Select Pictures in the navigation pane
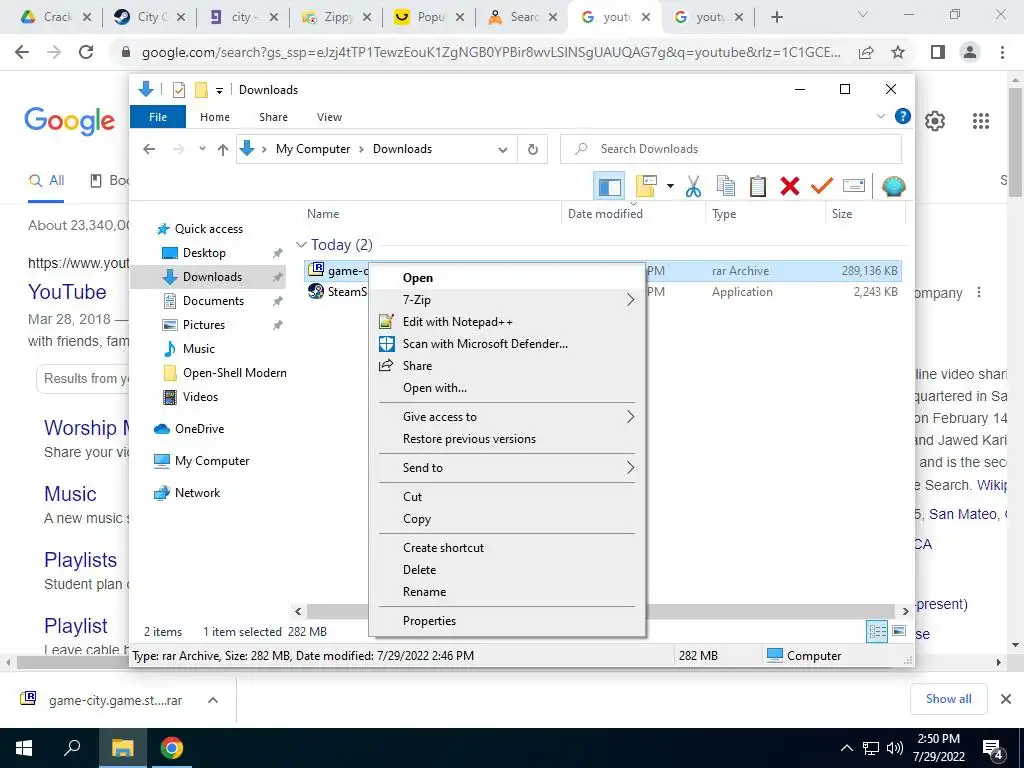Viewport: 1024px width, 768px height. click(x=204, y=325)
